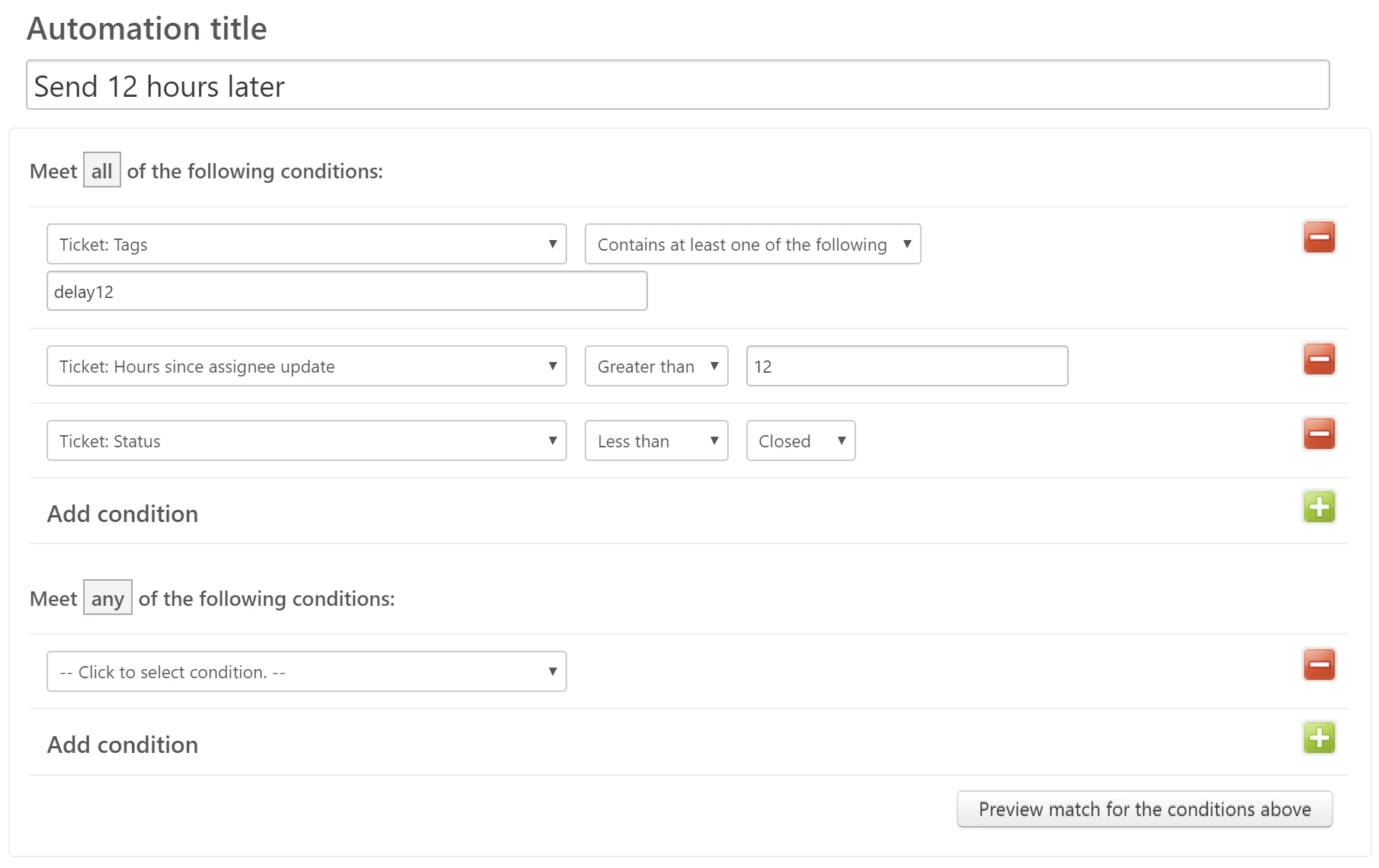Image resolution: width=1379 pixels, height=868 pixels.
Task: Add condition to the 'all' section
Action: pos(1319,508)
